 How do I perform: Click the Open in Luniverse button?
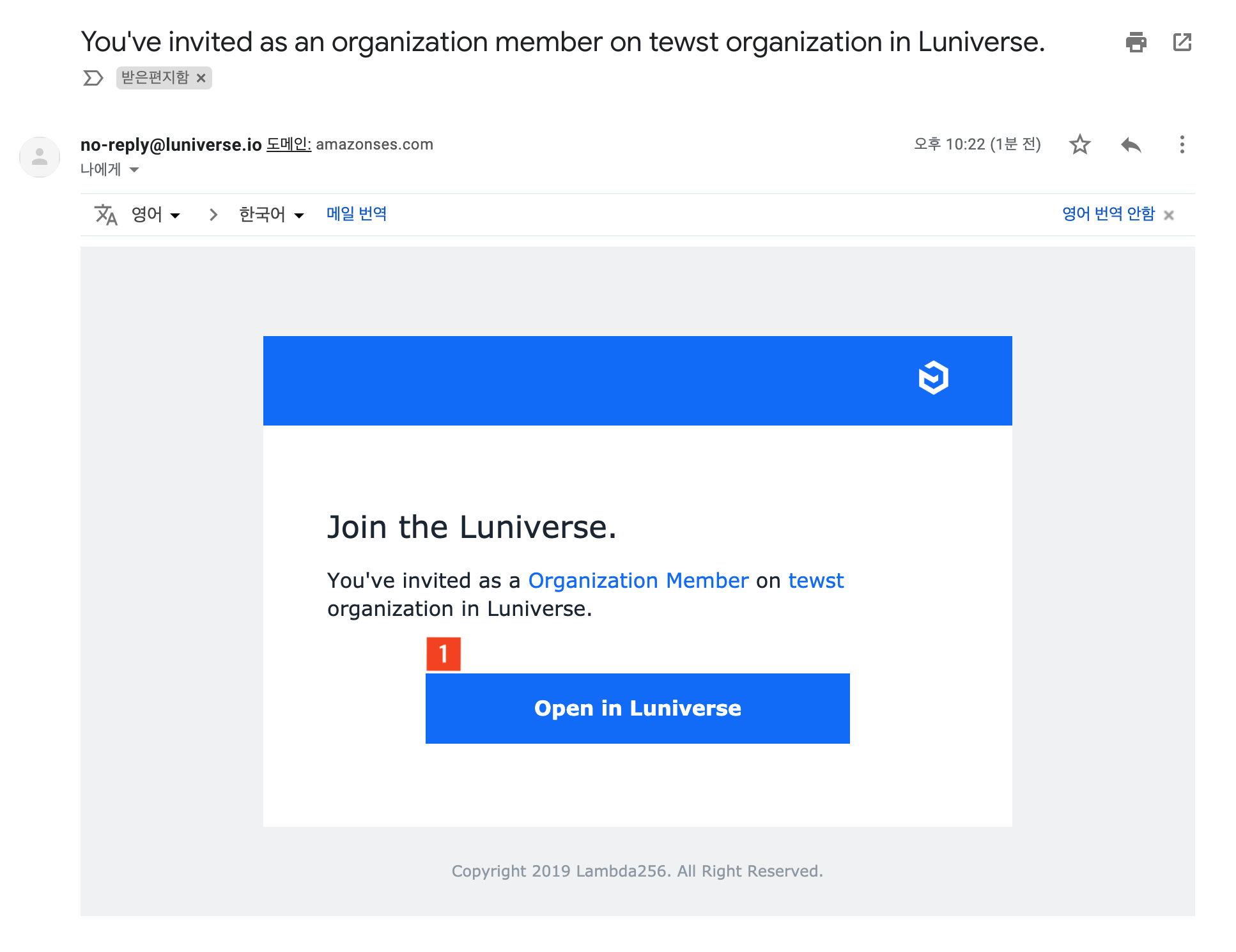(x=637, y=708)
